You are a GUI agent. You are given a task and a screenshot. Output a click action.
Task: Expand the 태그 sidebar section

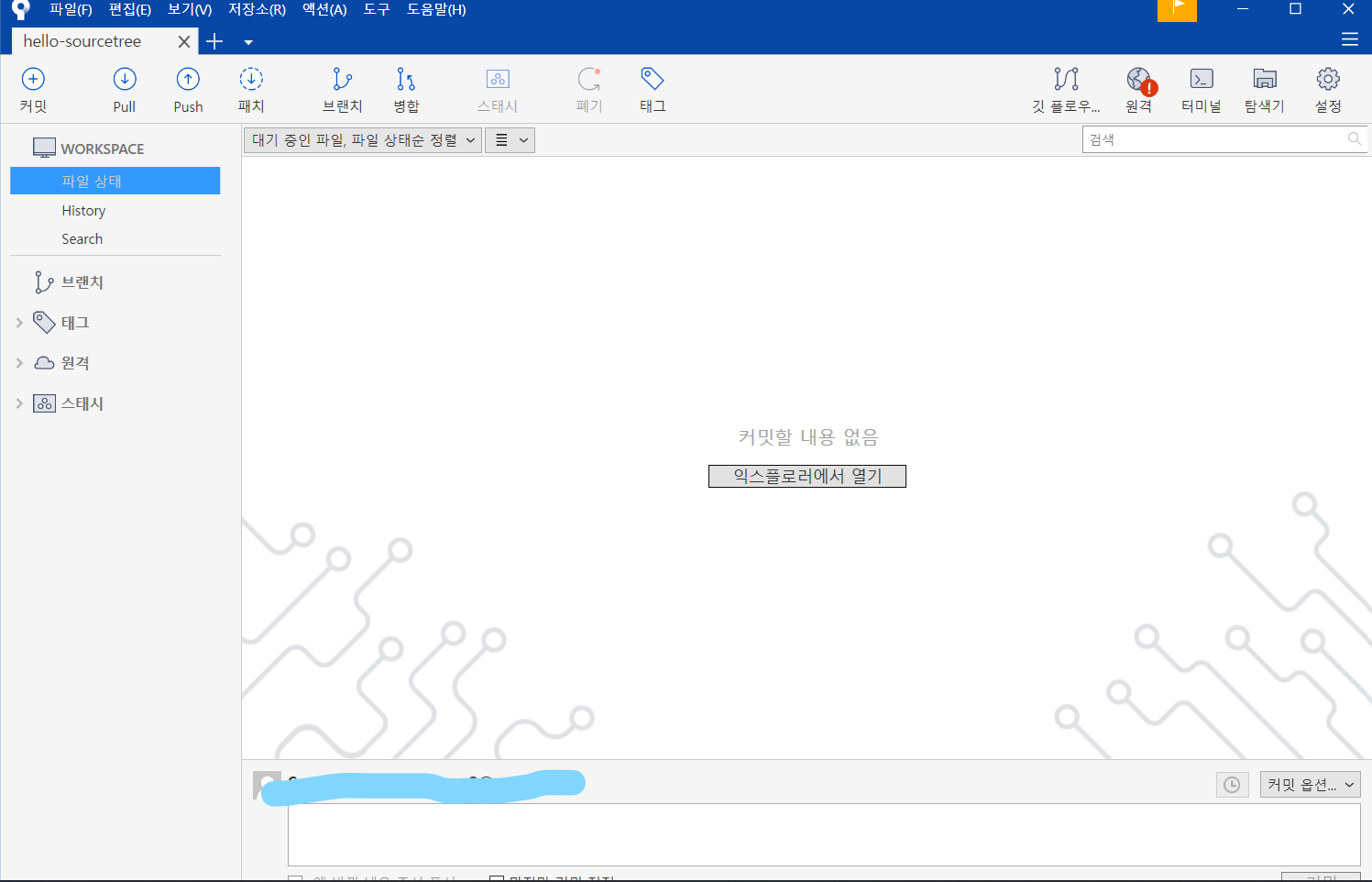[19, 323]
